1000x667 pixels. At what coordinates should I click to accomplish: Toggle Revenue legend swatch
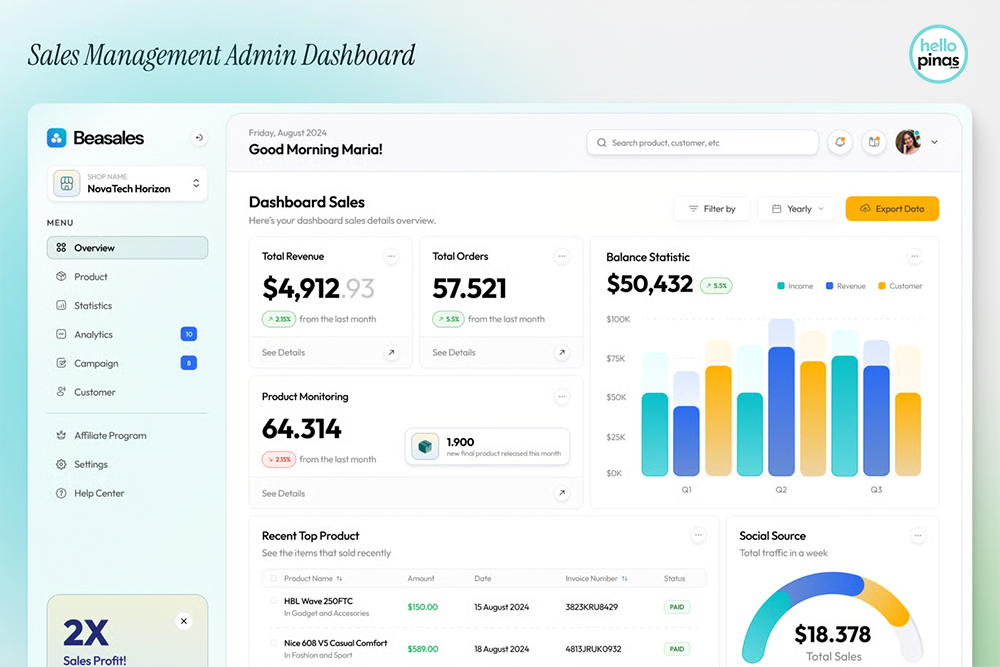point(829,286)
